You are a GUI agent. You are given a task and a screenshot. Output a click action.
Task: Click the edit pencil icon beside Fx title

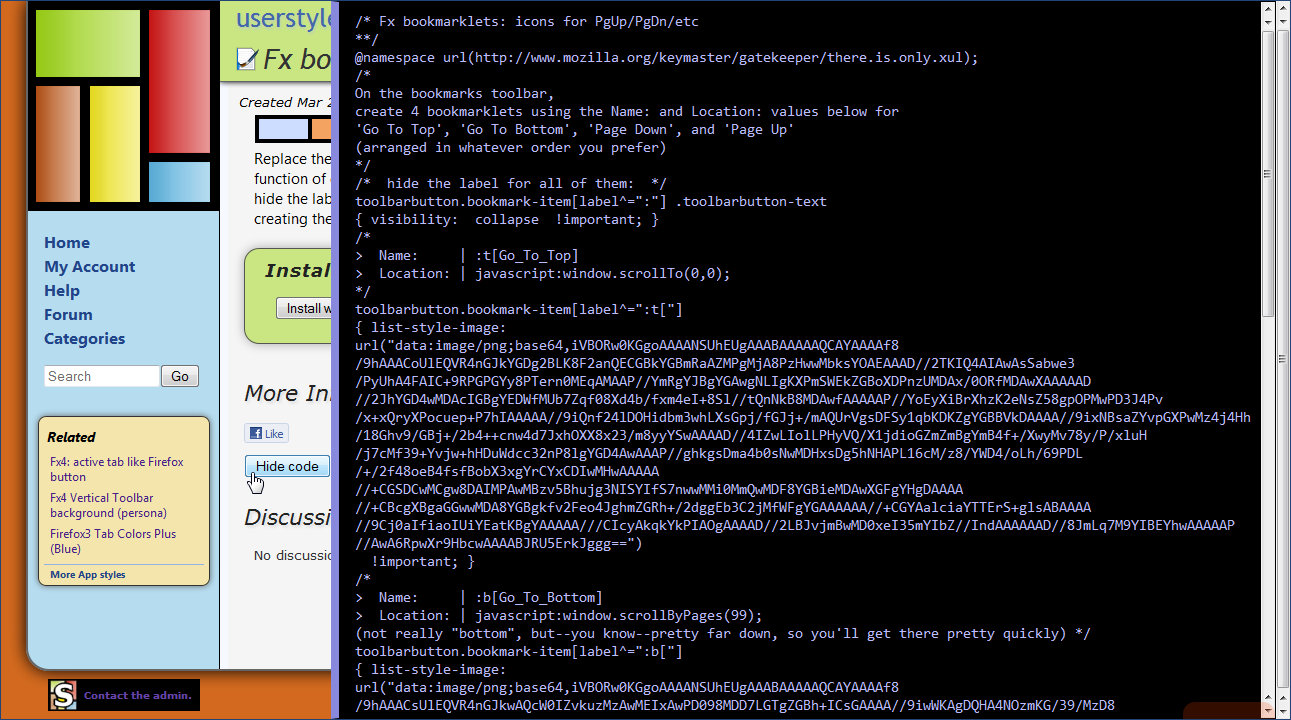click(x=246, y=60)
